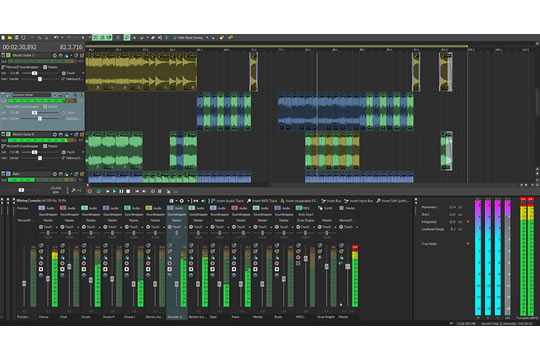
Task: Click the Undo arrow in toolbar
Action: (56, 37)
